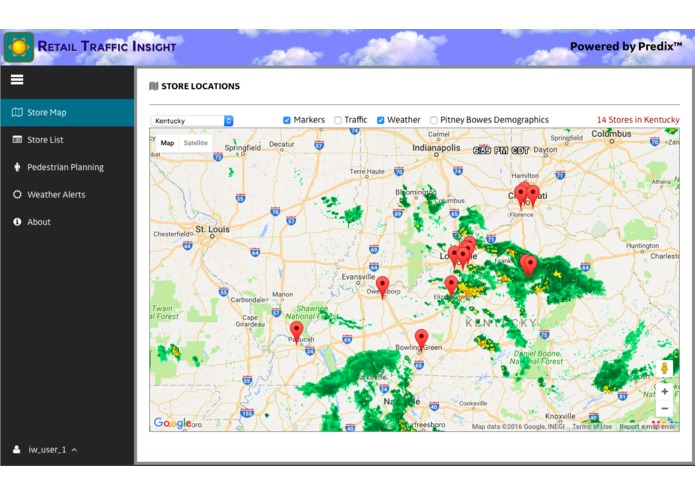This screenshot has height=494, width=695.
Task: Click the iw_user_1 user avatar icon
Action: [x=16, y=450]
